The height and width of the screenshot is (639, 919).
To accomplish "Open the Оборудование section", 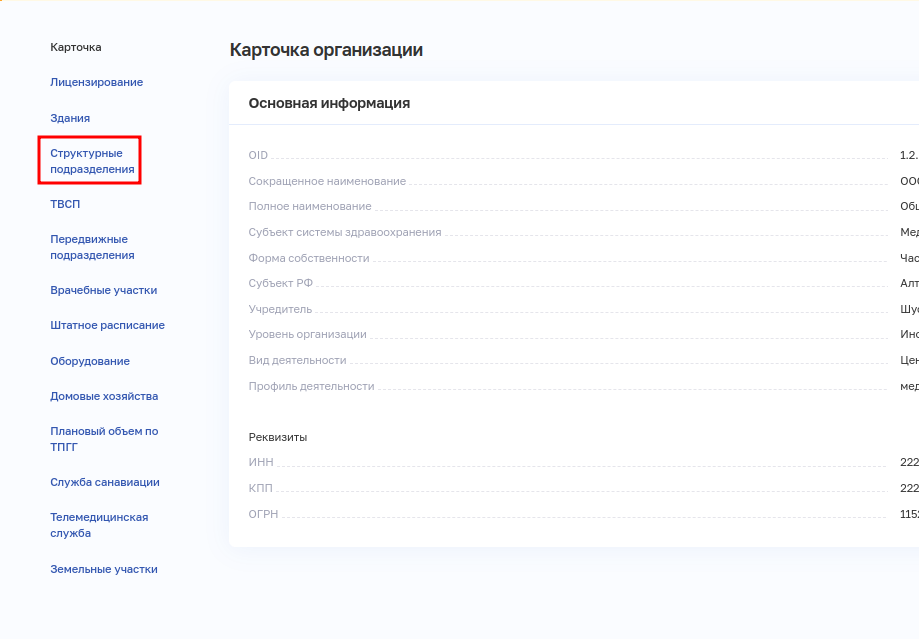I will 90,362.
